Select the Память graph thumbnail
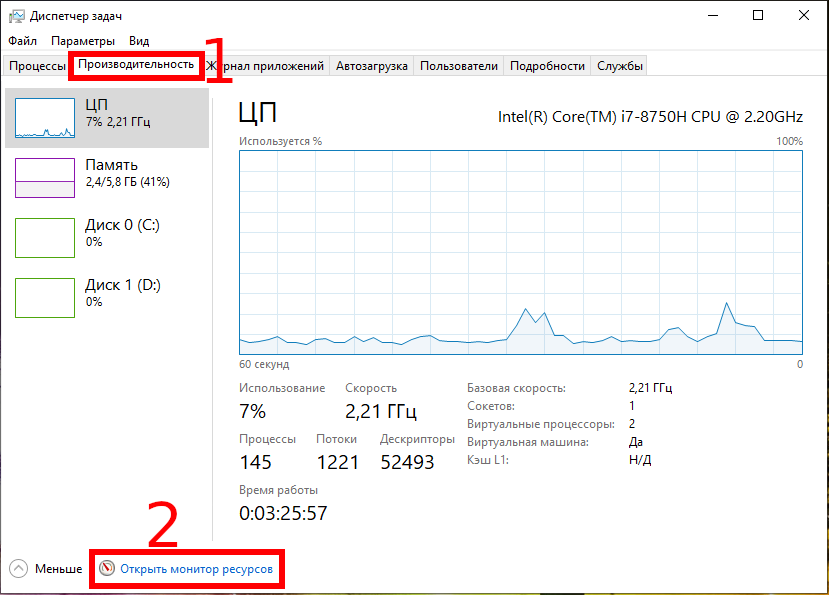This screenshot has height=595, width=829. (45, 178)
